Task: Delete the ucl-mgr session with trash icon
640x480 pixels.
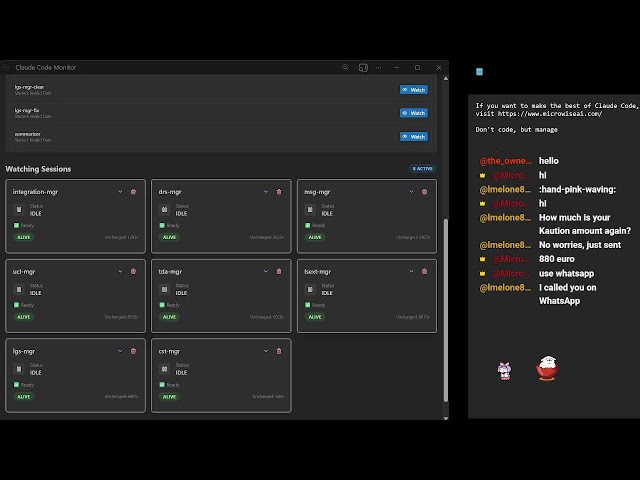Action: coord(133,271)
